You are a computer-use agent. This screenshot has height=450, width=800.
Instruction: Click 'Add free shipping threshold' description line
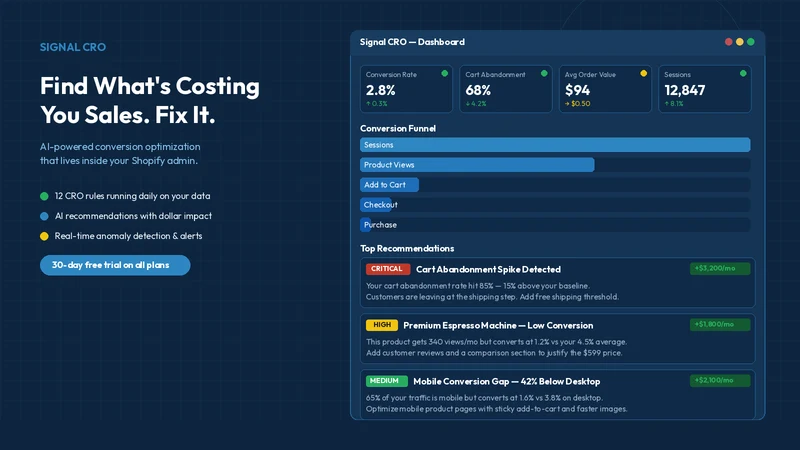[492, 297]
